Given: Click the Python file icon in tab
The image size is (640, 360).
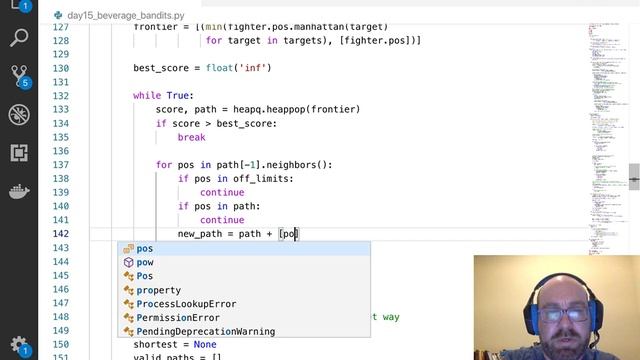Looking at the screenshot, I should (x=58, y=16).
